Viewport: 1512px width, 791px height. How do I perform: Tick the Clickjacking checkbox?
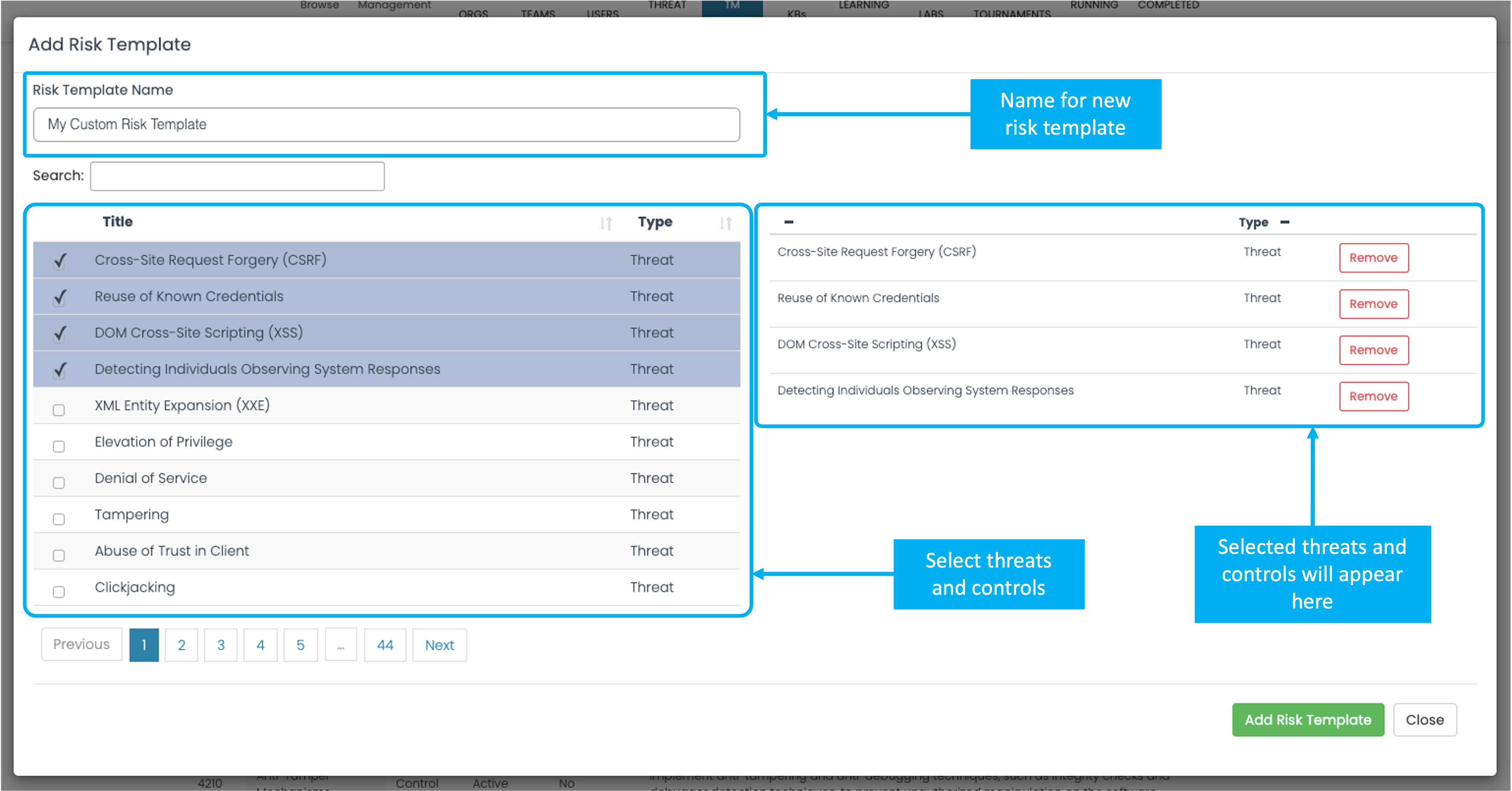pyautogui.click(x=59, y=592)
